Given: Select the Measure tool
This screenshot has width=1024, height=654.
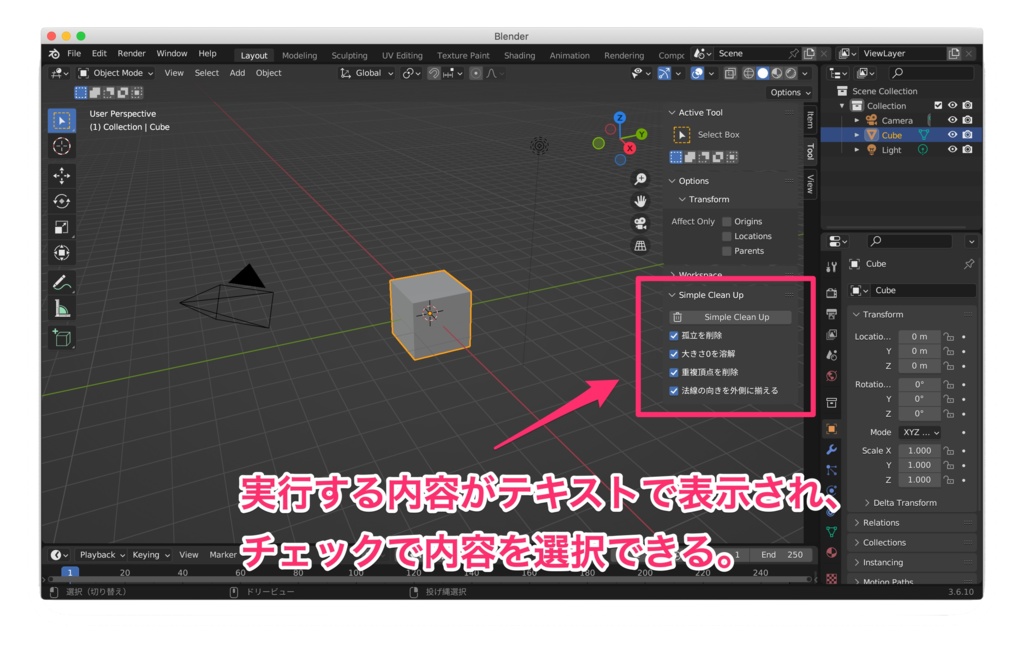Looking at the screenshot, I should pos(62,309).
